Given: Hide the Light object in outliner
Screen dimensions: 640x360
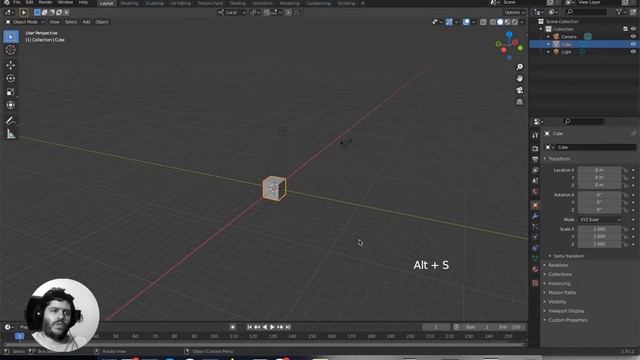Looking at the screenshot, I should pyautogui.click(x=633, y=52).
